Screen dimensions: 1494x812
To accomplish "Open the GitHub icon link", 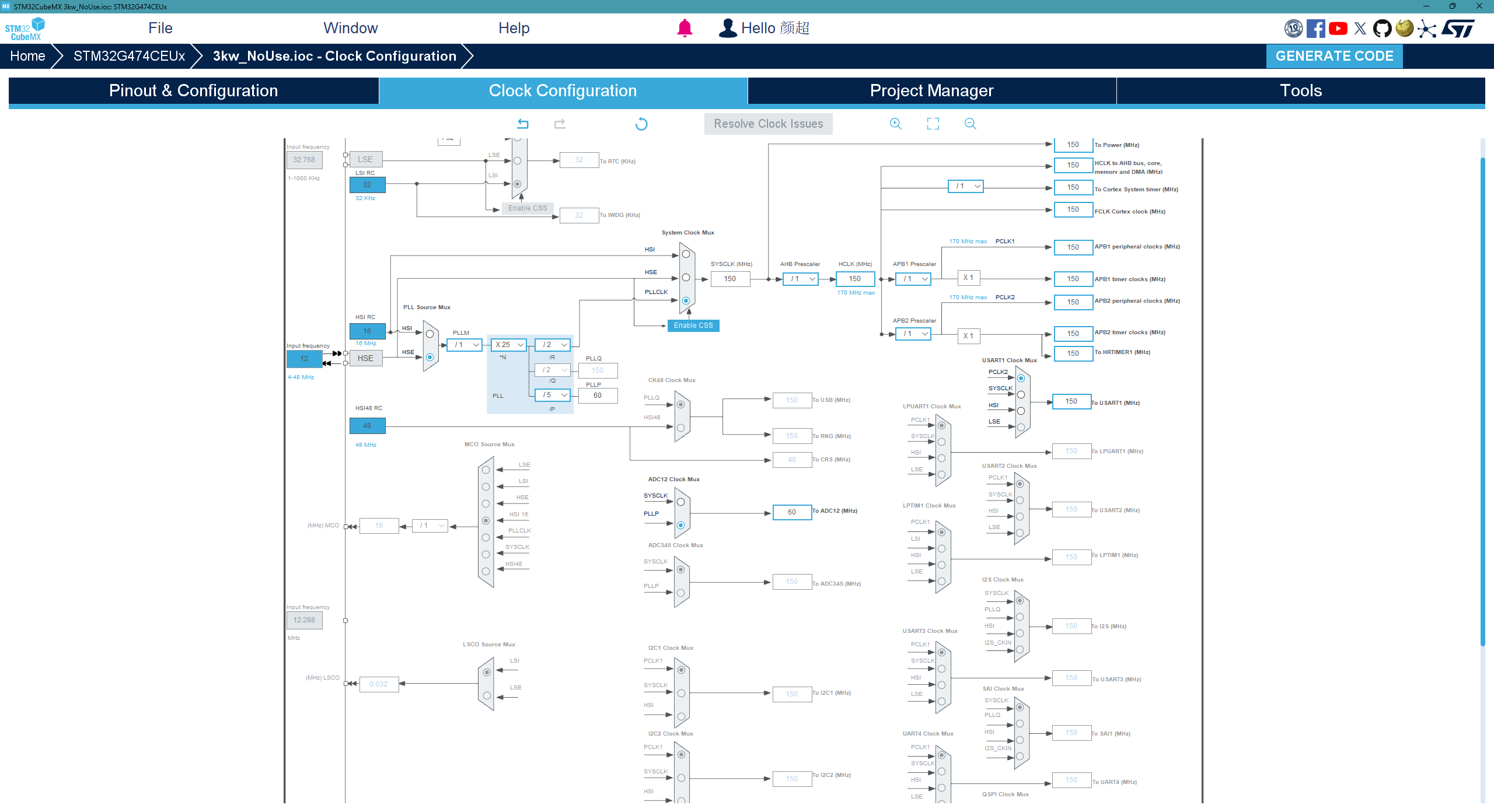I will (x=1382, y=28).
